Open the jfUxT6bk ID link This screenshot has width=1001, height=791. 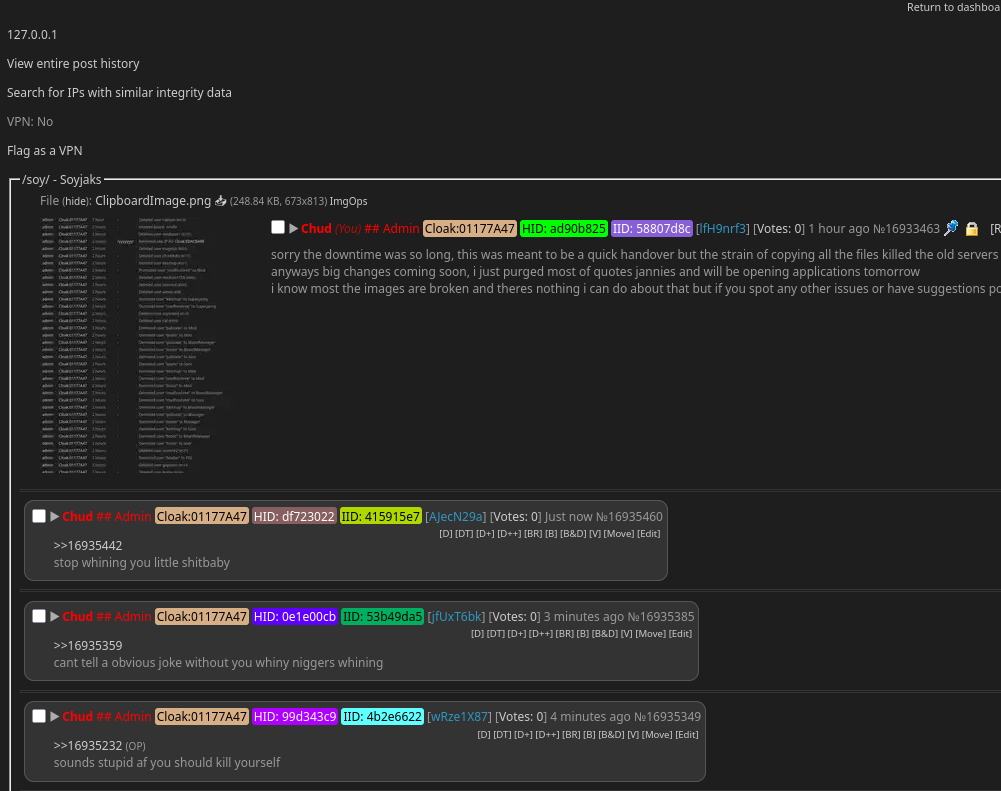click(x=456, y=617)
